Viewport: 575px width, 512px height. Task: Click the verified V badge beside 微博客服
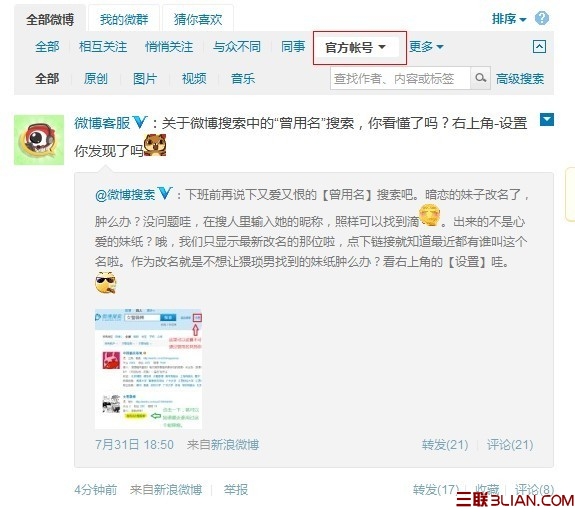pyautogui.click(x=140, y=122)
